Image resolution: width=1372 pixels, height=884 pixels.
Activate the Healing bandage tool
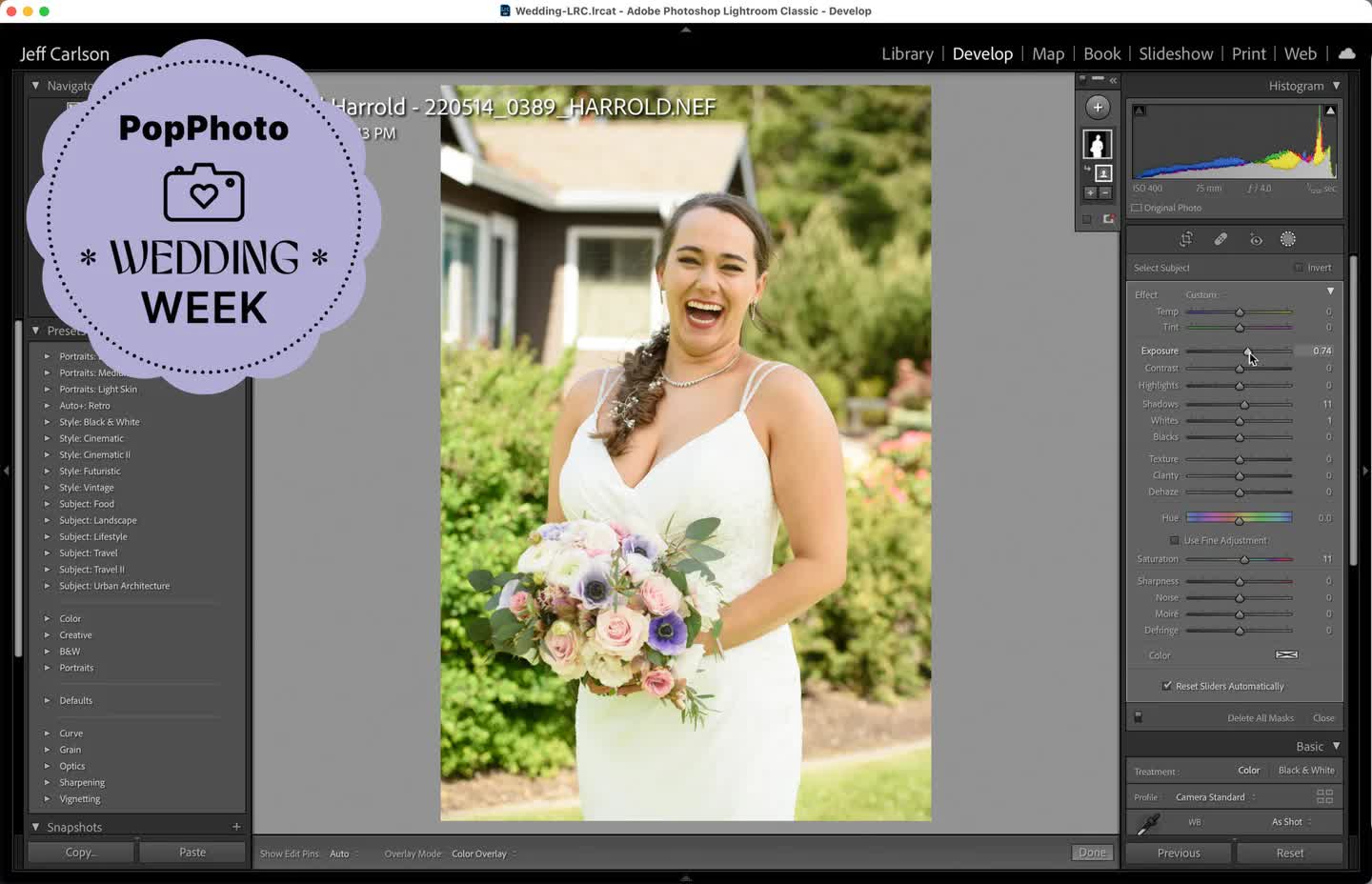coord(1221,240)
